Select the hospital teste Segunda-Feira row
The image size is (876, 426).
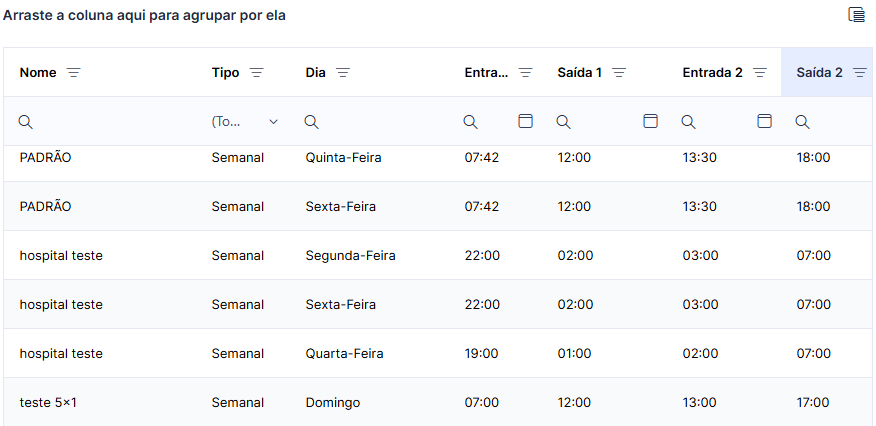(x=438, y=255)
